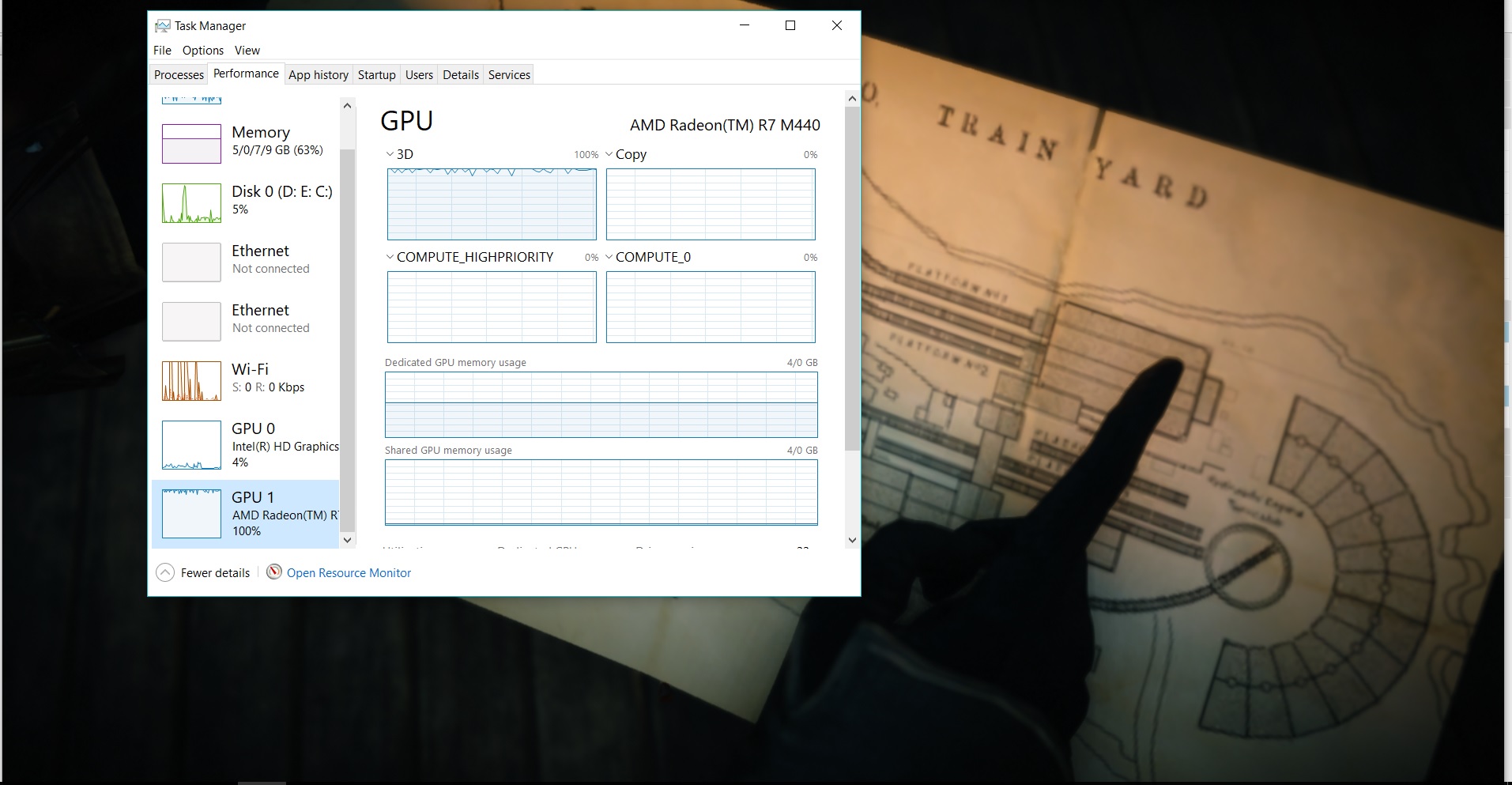
Task: Select the GPU 1 thumbnail graph
Action: click(x=191, y=514)
